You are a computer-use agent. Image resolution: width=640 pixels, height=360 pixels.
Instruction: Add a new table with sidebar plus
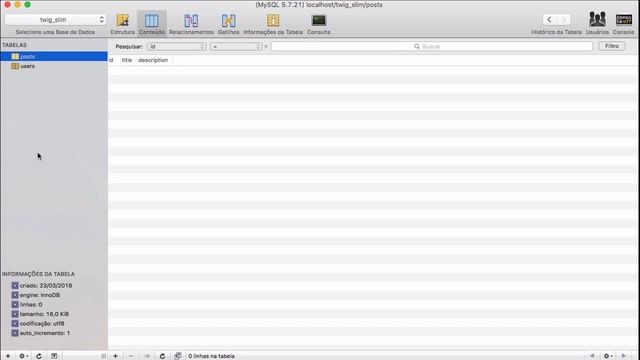[8, 356]
